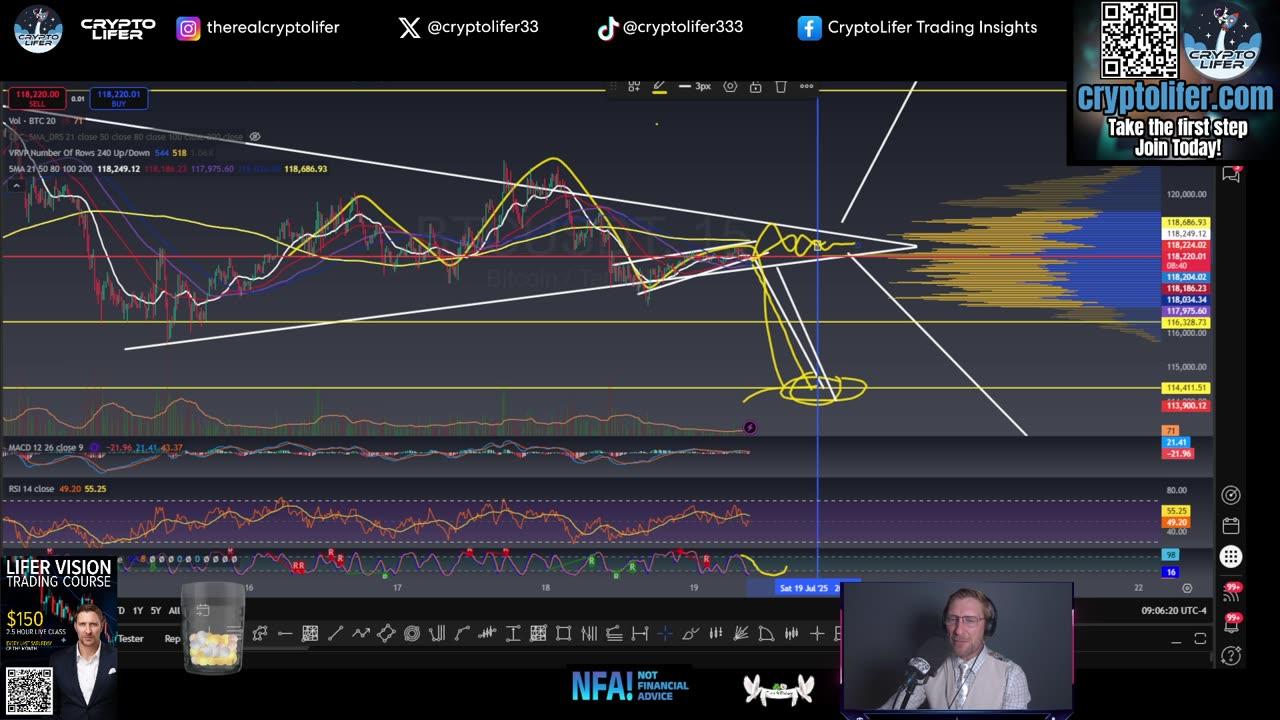Select the Fib retracement tool icon
1280x720 pixels.
tap(614, 633)
